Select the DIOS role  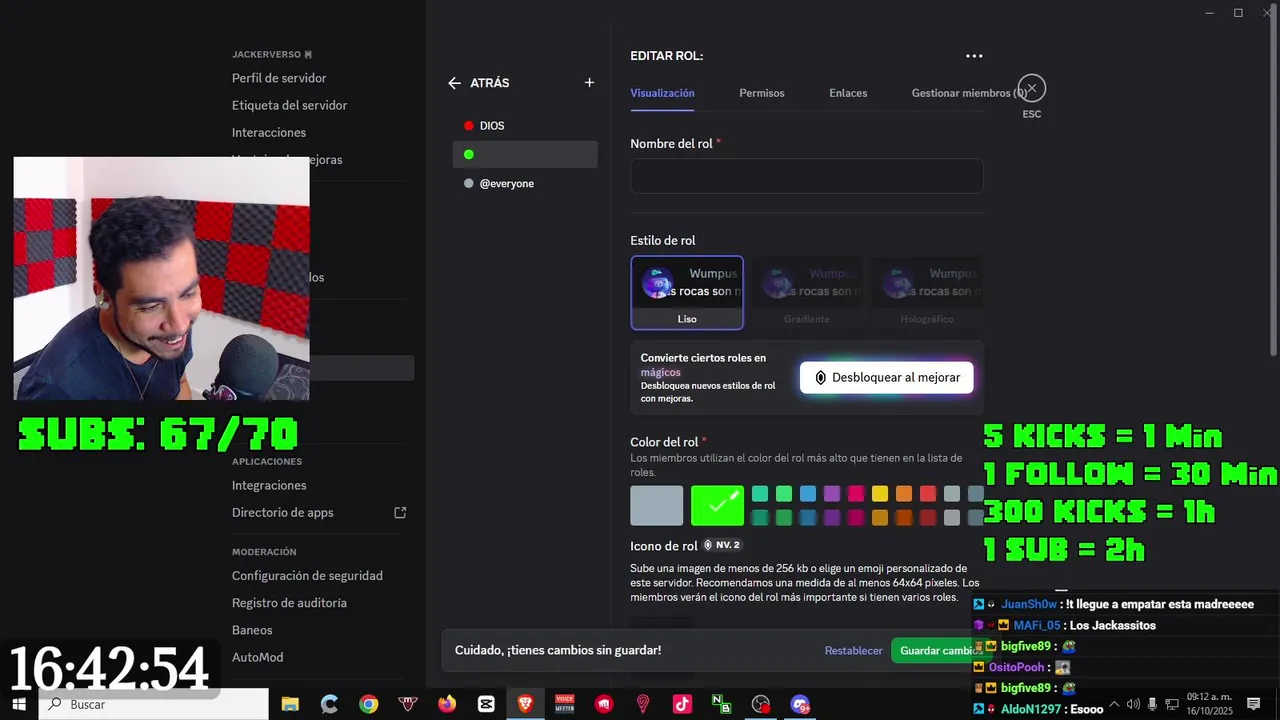(x=525, y=126)
